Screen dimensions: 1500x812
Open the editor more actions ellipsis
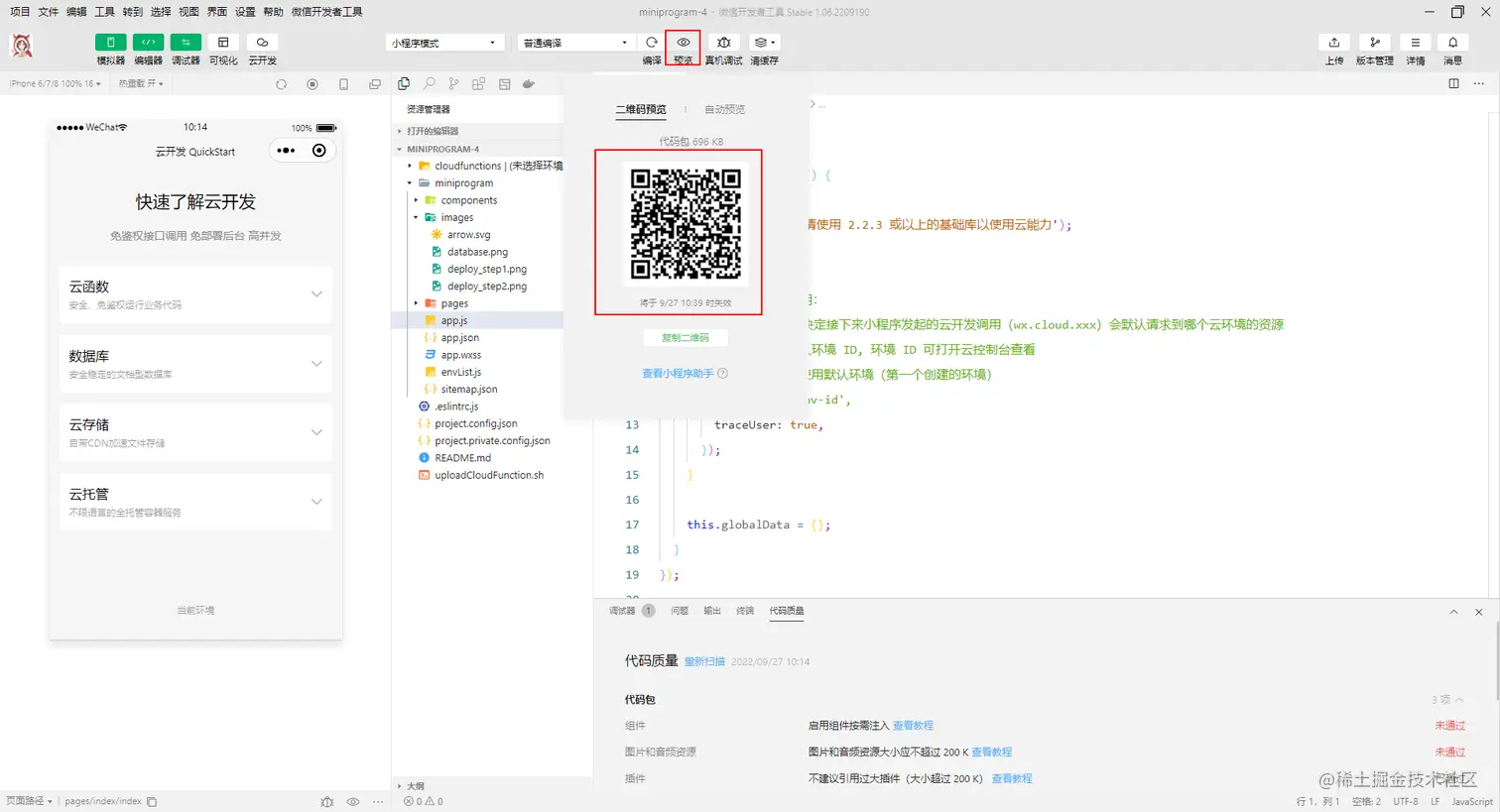click(1479, 84)
